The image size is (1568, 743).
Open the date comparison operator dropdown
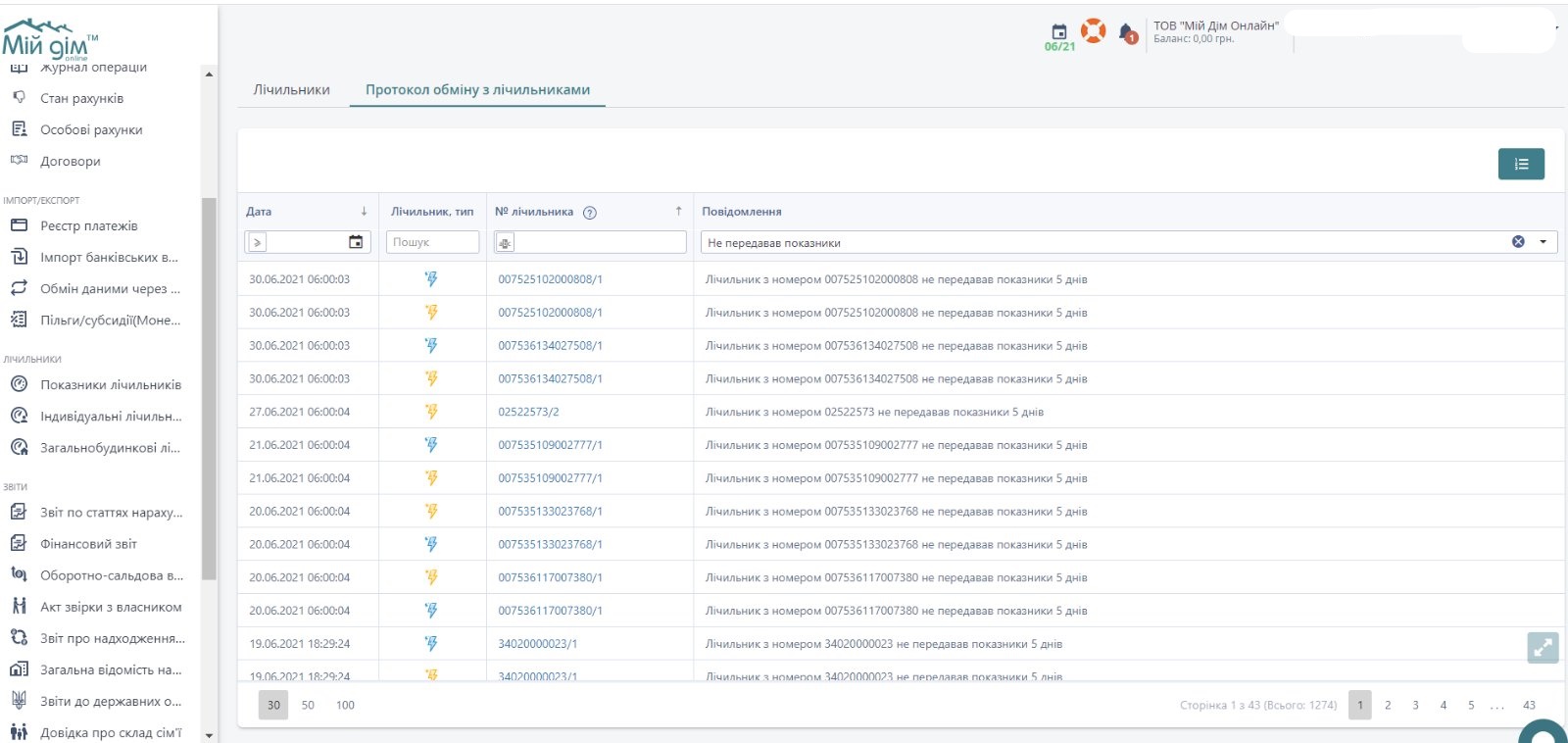(x=257, y=242)
